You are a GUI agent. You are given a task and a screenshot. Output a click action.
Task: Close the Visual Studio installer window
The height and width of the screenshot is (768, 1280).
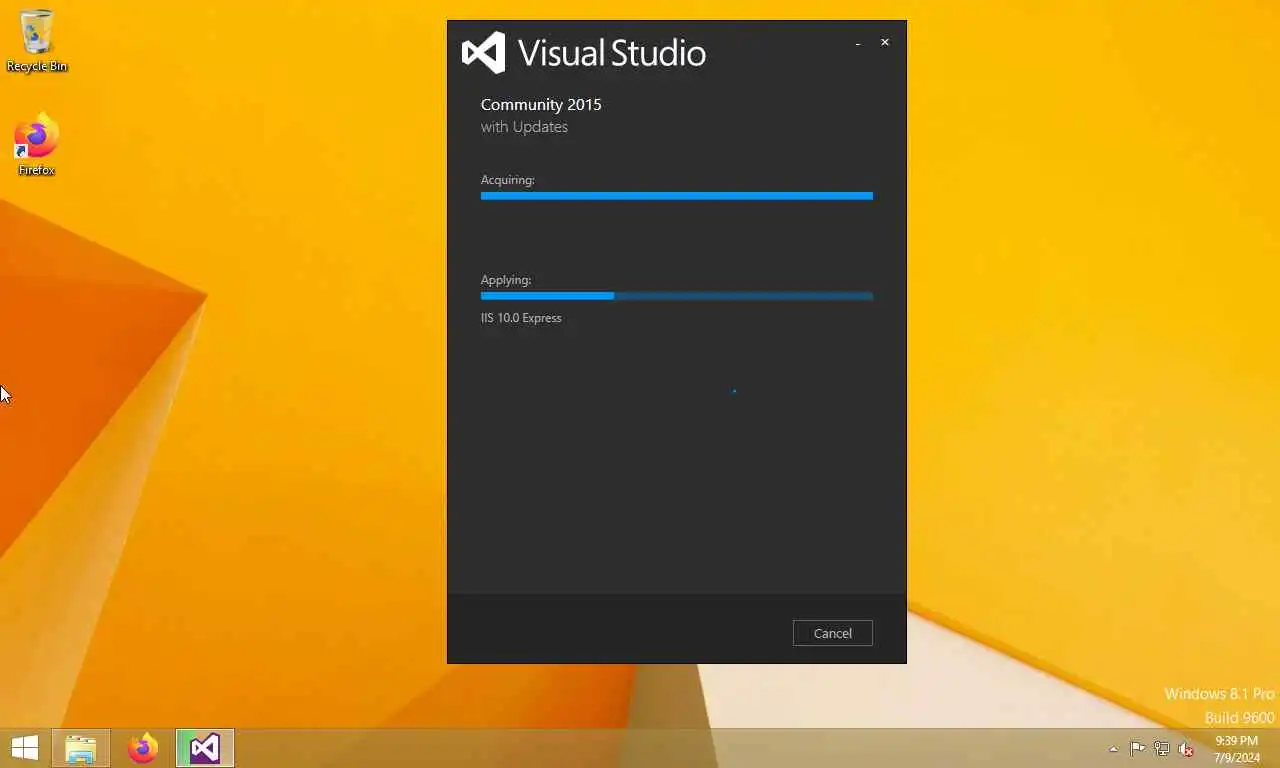point(885,43)
